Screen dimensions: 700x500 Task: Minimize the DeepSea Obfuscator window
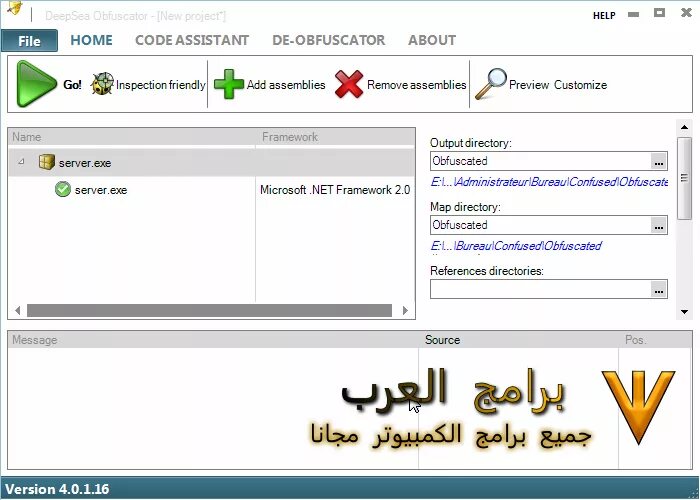tap(633, 15)
